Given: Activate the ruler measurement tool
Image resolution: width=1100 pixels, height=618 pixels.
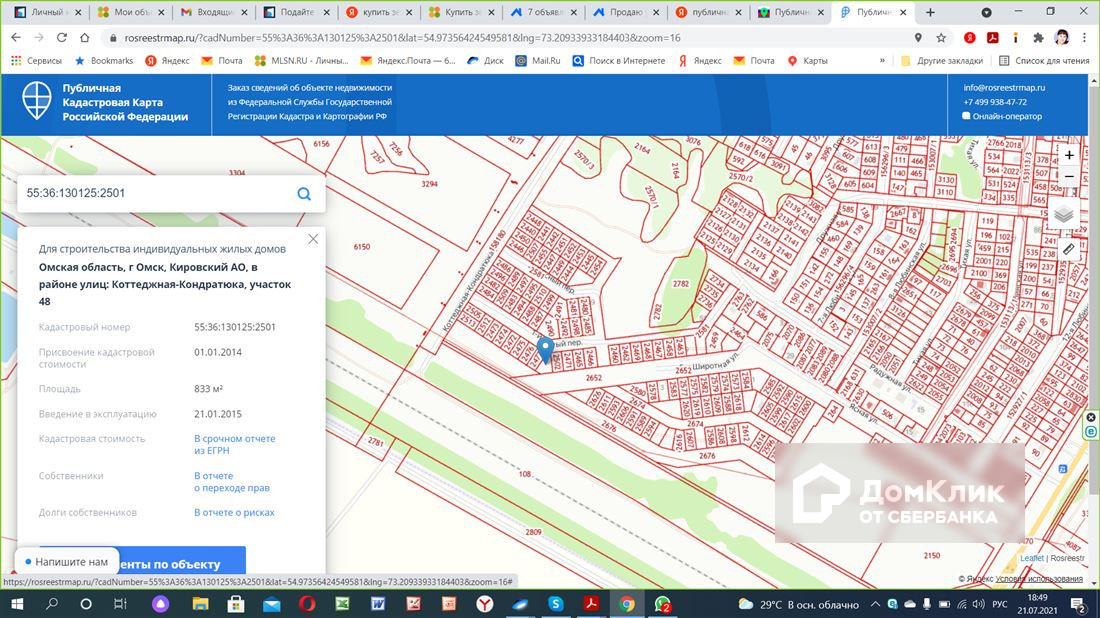Looking at the screenshot, I should pyautogui.click(x=1068, y=248).
